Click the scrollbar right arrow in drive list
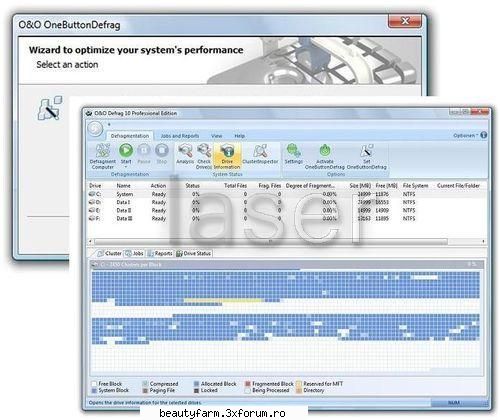Image resolution: width=500 pixels, height=420 pixels. (483, 241)
